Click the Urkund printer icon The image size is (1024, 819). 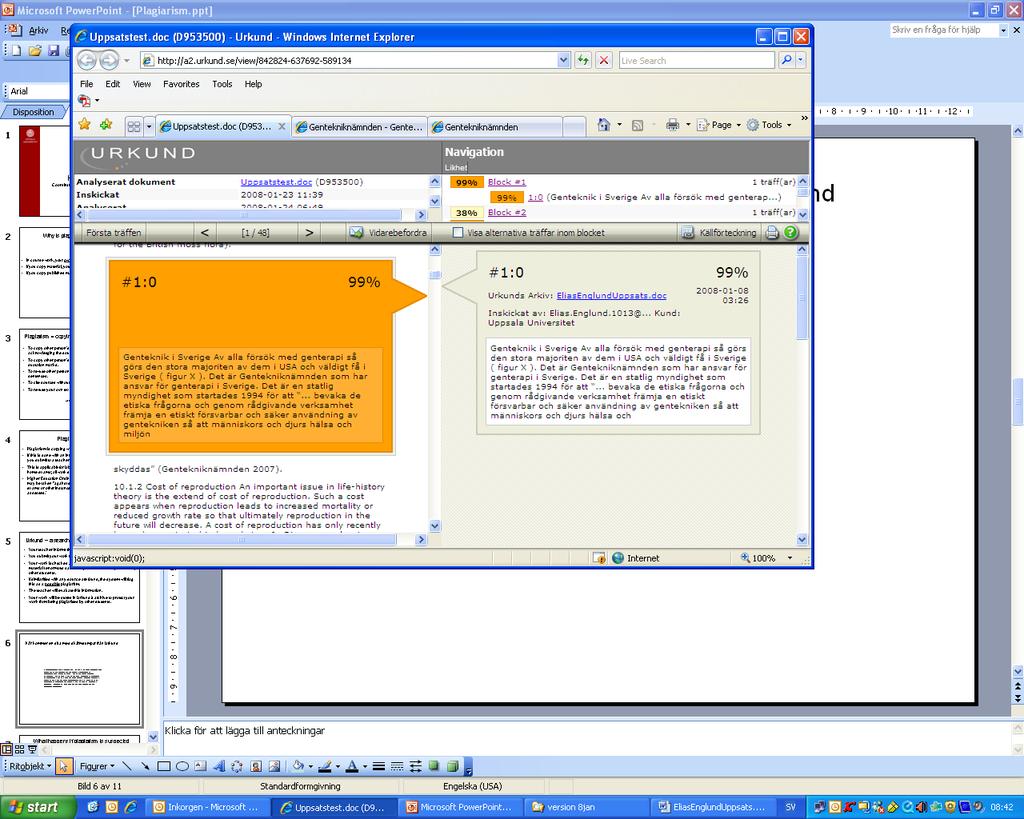tap(772, 233)
